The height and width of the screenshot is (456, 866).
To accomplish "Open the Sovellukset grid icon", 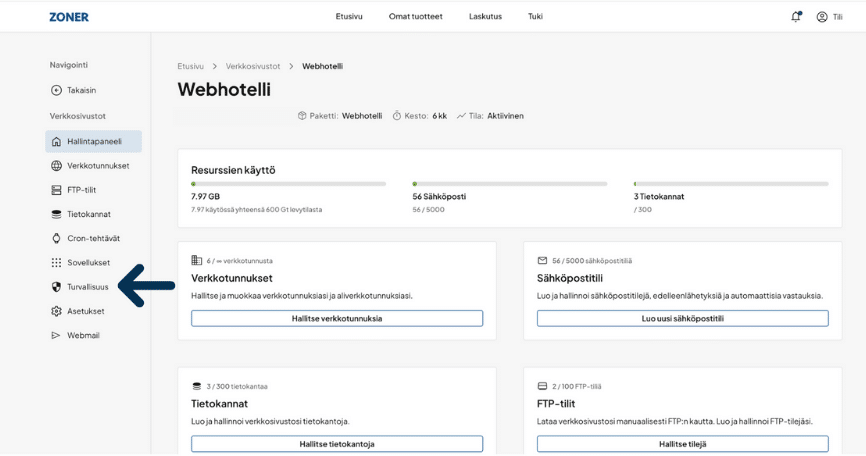I will (57, 263).
